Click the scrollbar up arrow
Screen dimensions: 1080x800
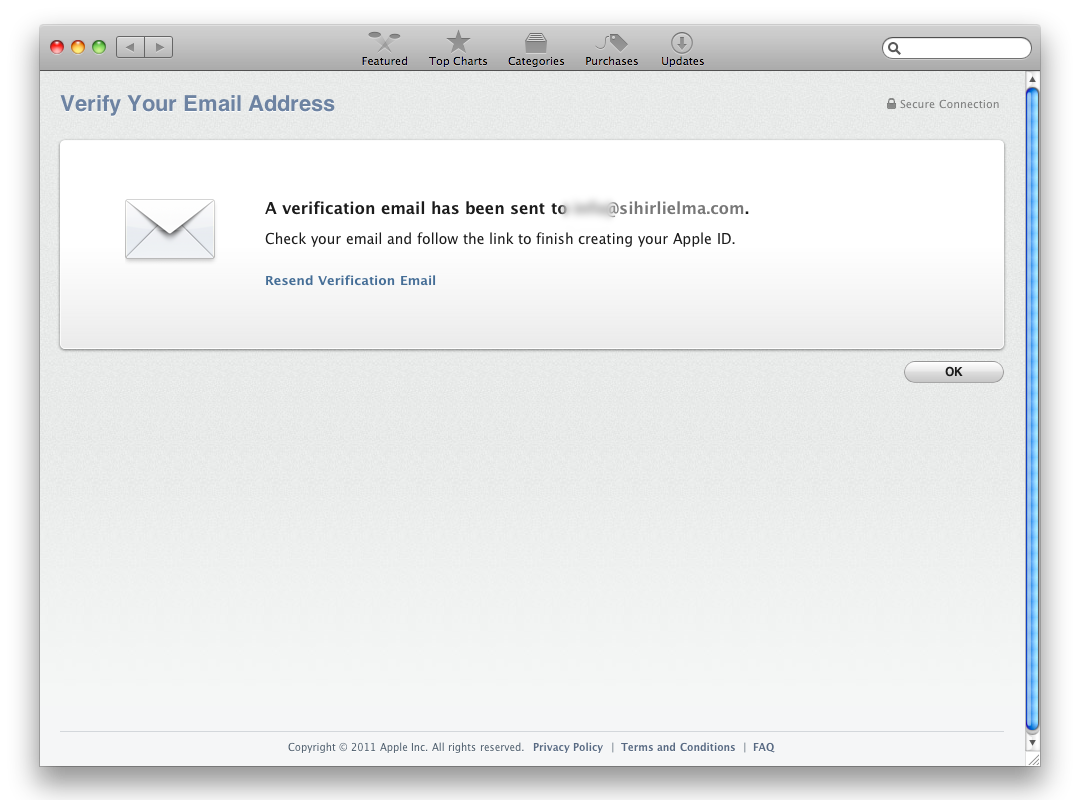pos(1032,79)
